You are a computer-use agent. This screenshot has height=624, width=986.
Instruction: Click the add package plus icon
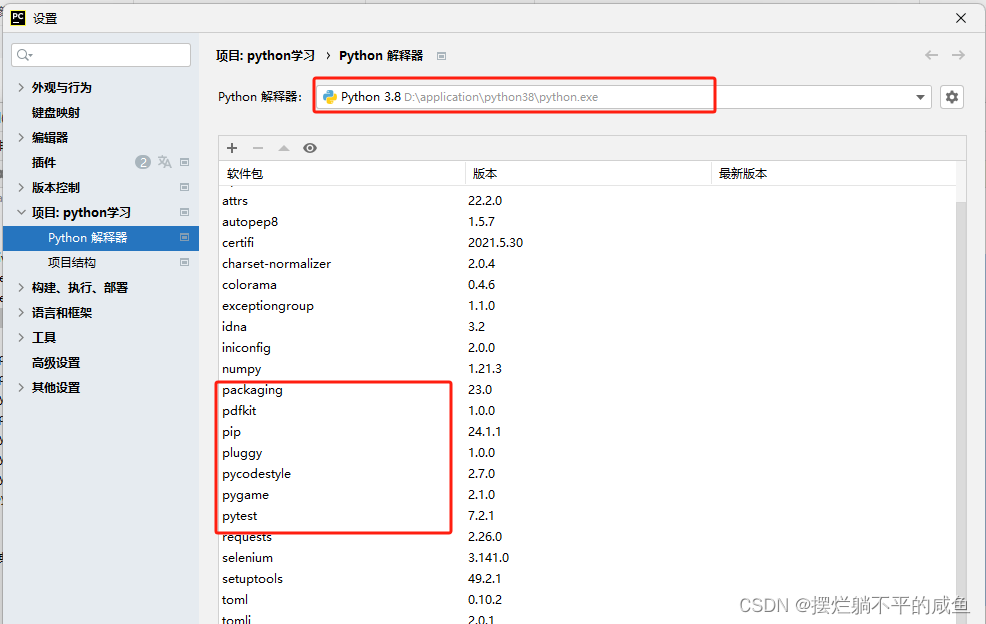[232, 148]
